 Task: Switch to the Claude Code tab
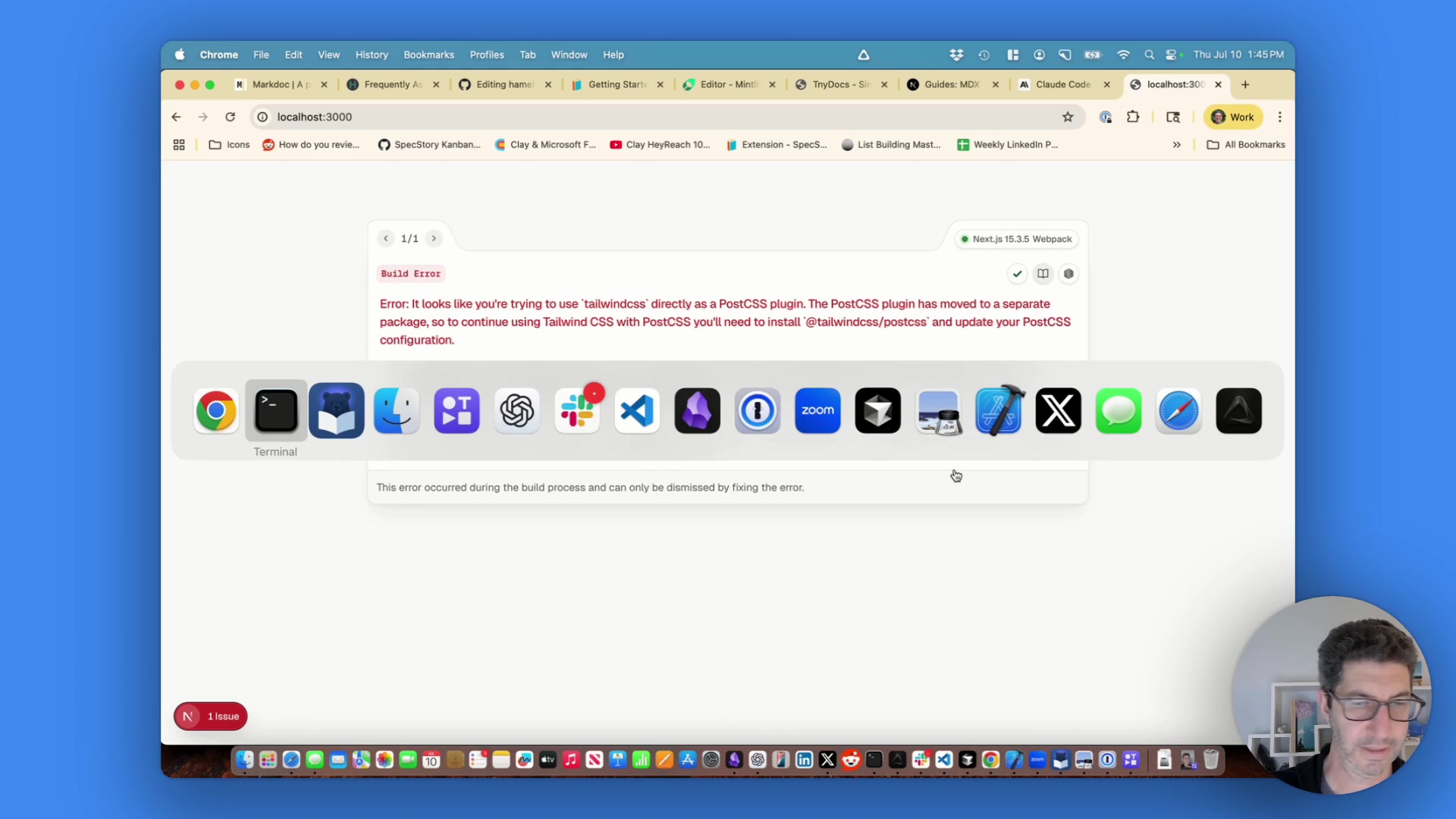(x=1062, y=84)
